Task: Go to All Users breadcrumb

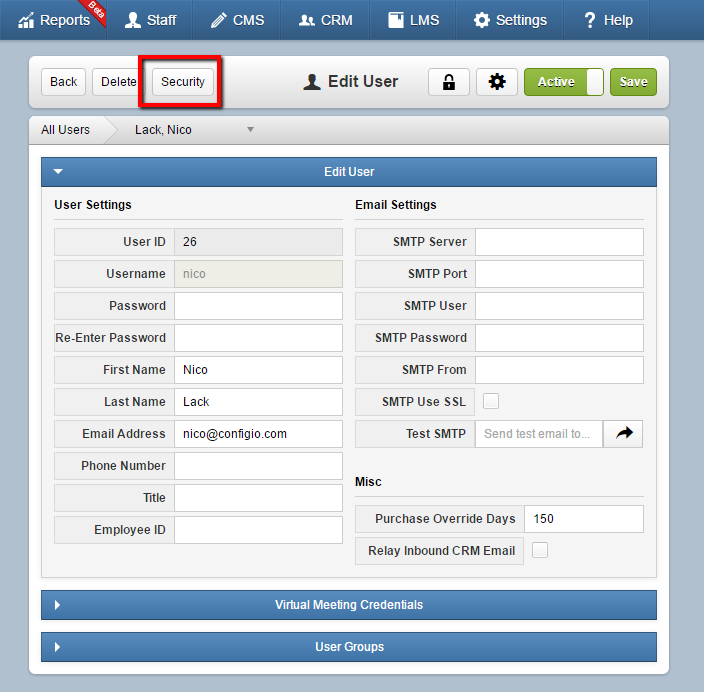Action: coord(66,130)
